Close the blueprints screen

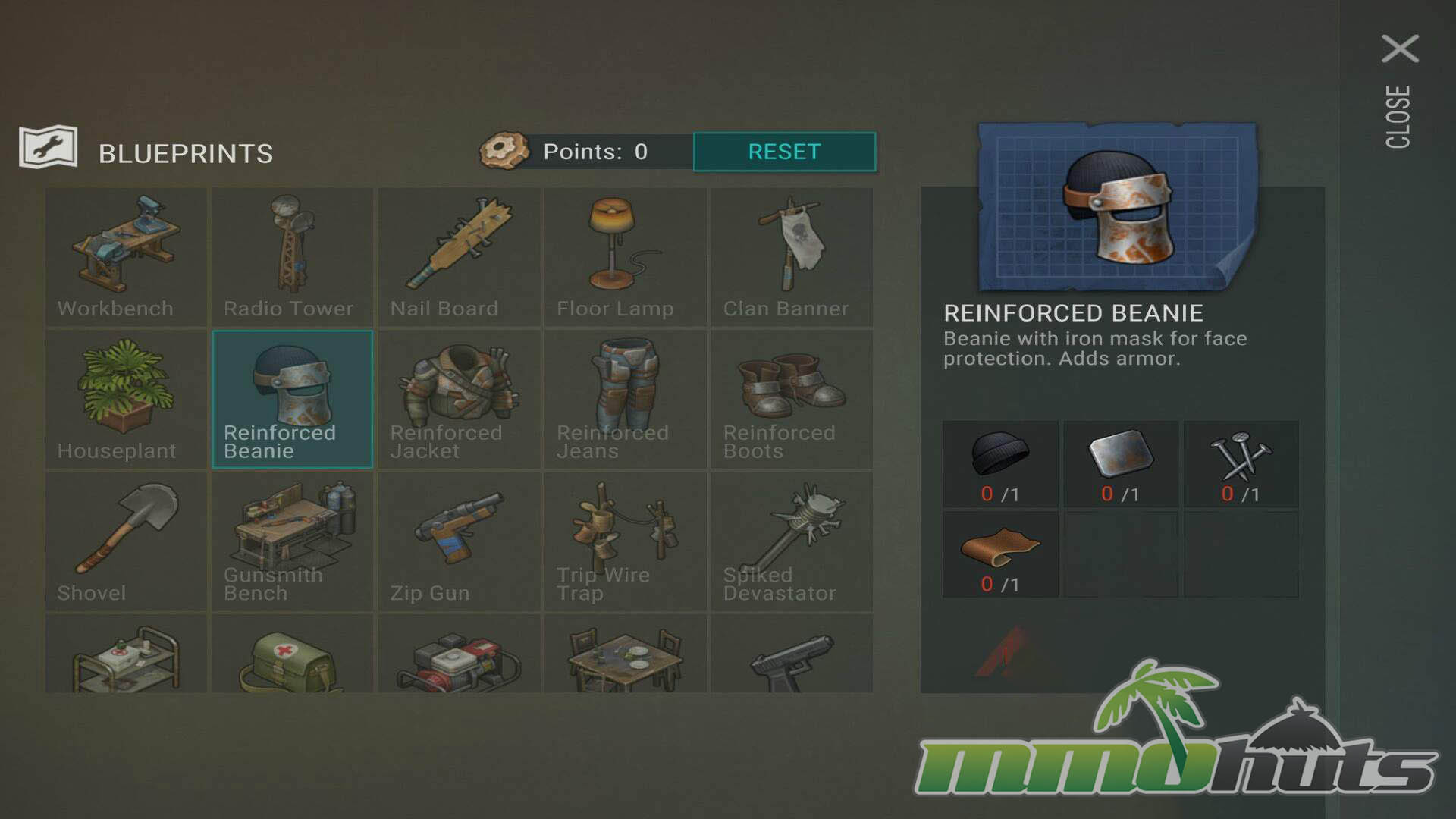[x=1399, y=91]
